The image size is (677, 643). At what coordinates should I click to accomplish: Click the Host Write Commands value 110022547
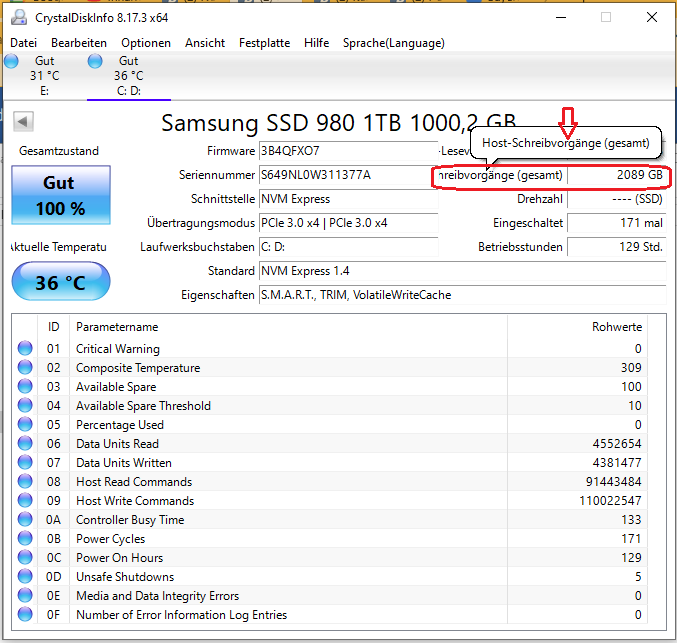(x=610, y=501)
